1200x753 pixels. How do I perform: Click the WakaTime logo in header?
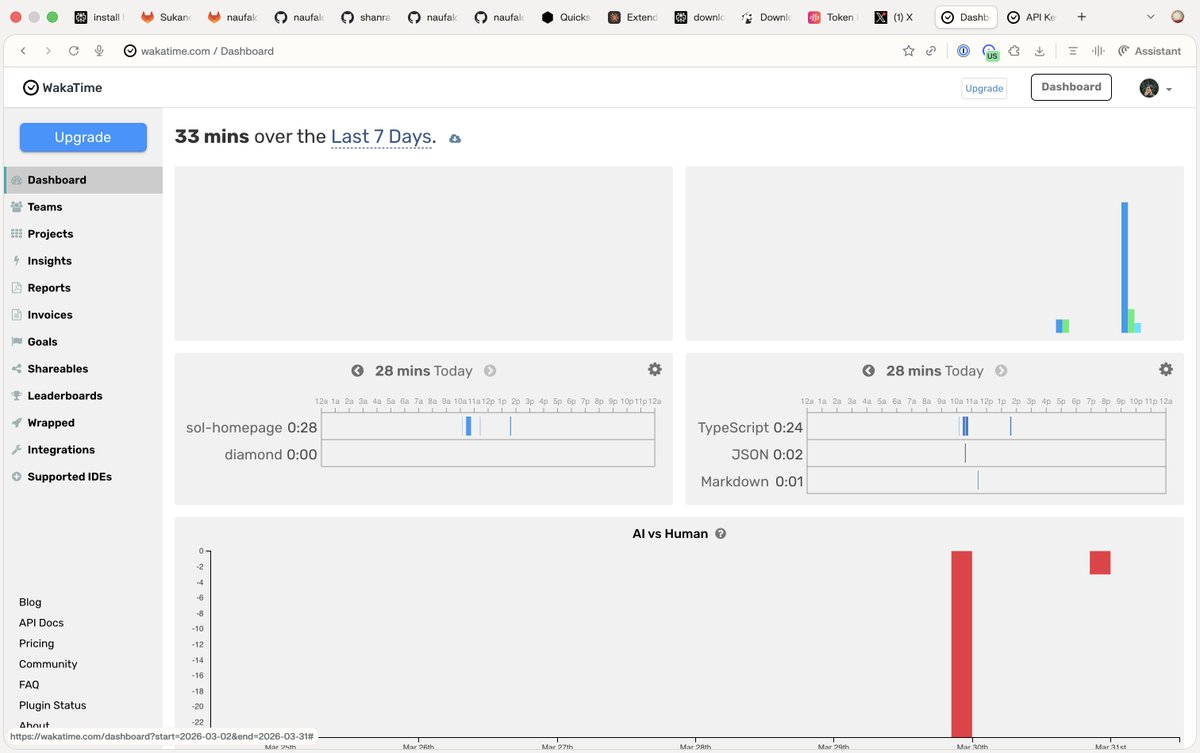(62, 88)
